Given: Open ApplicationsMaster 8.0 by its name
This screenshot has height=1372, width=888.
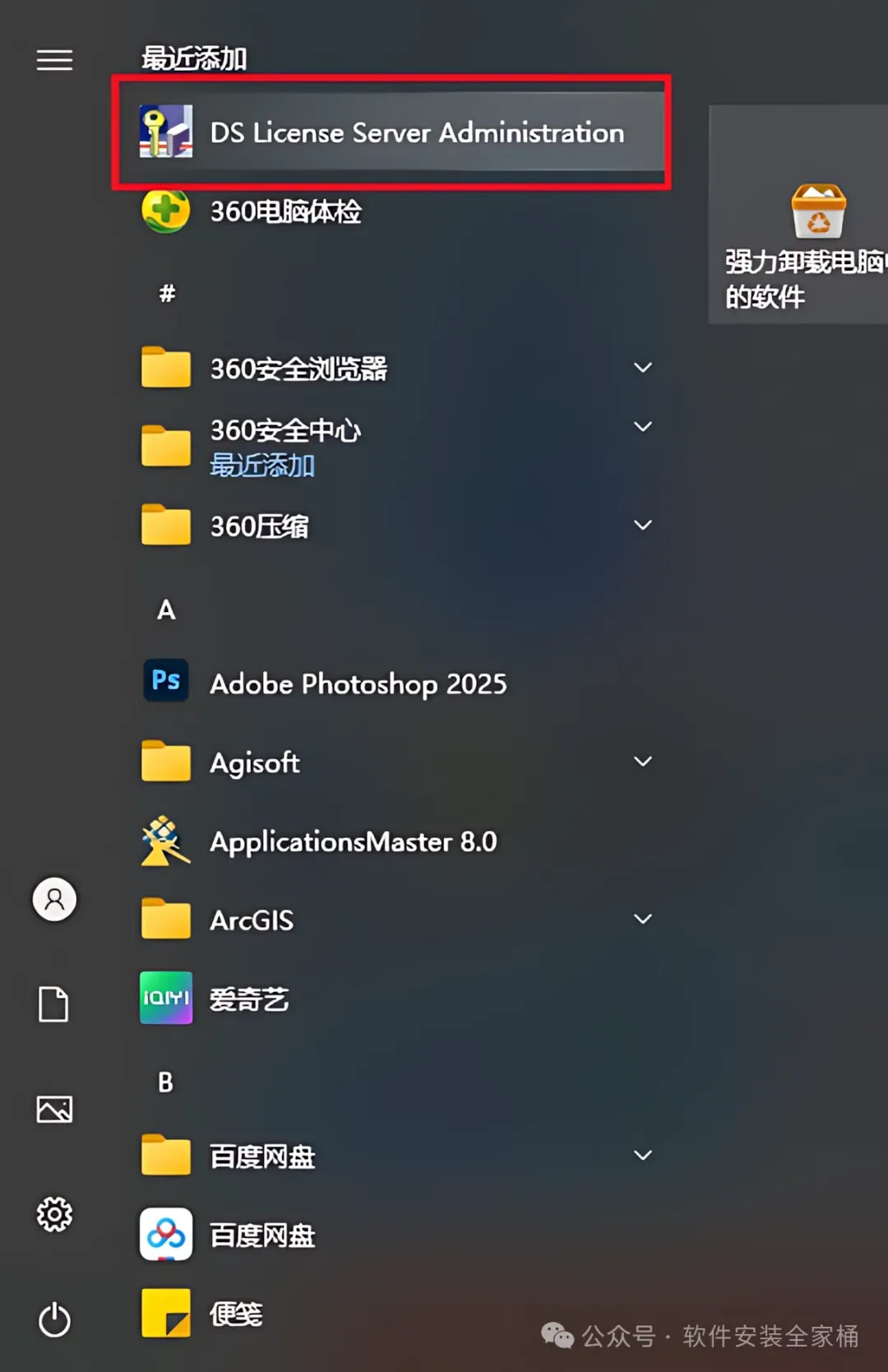Looking at the screenshot, I should coord(354,842).
